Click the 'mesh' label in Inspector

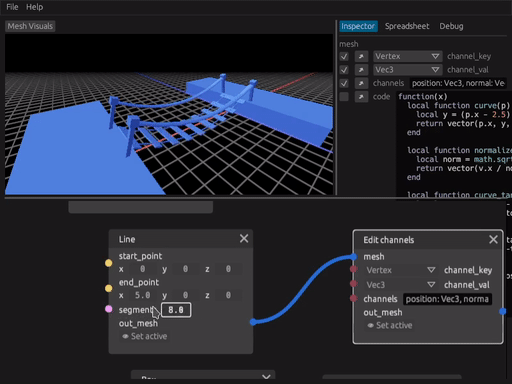(349, 44)
